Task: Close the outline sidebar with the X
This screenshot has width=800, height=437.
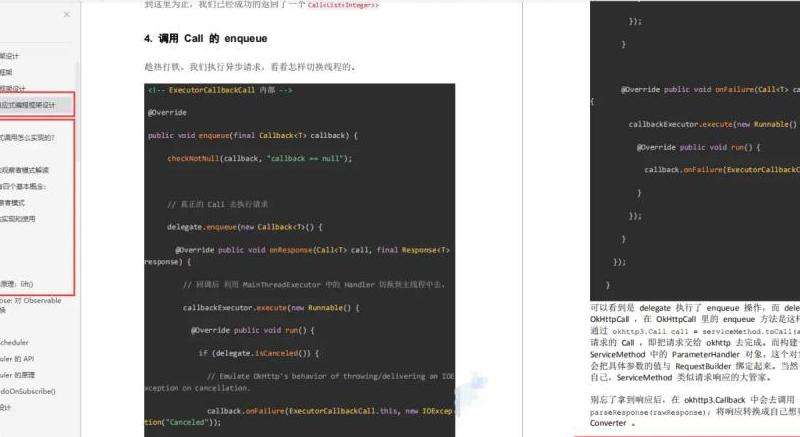Action: click(x=67, y=15)
